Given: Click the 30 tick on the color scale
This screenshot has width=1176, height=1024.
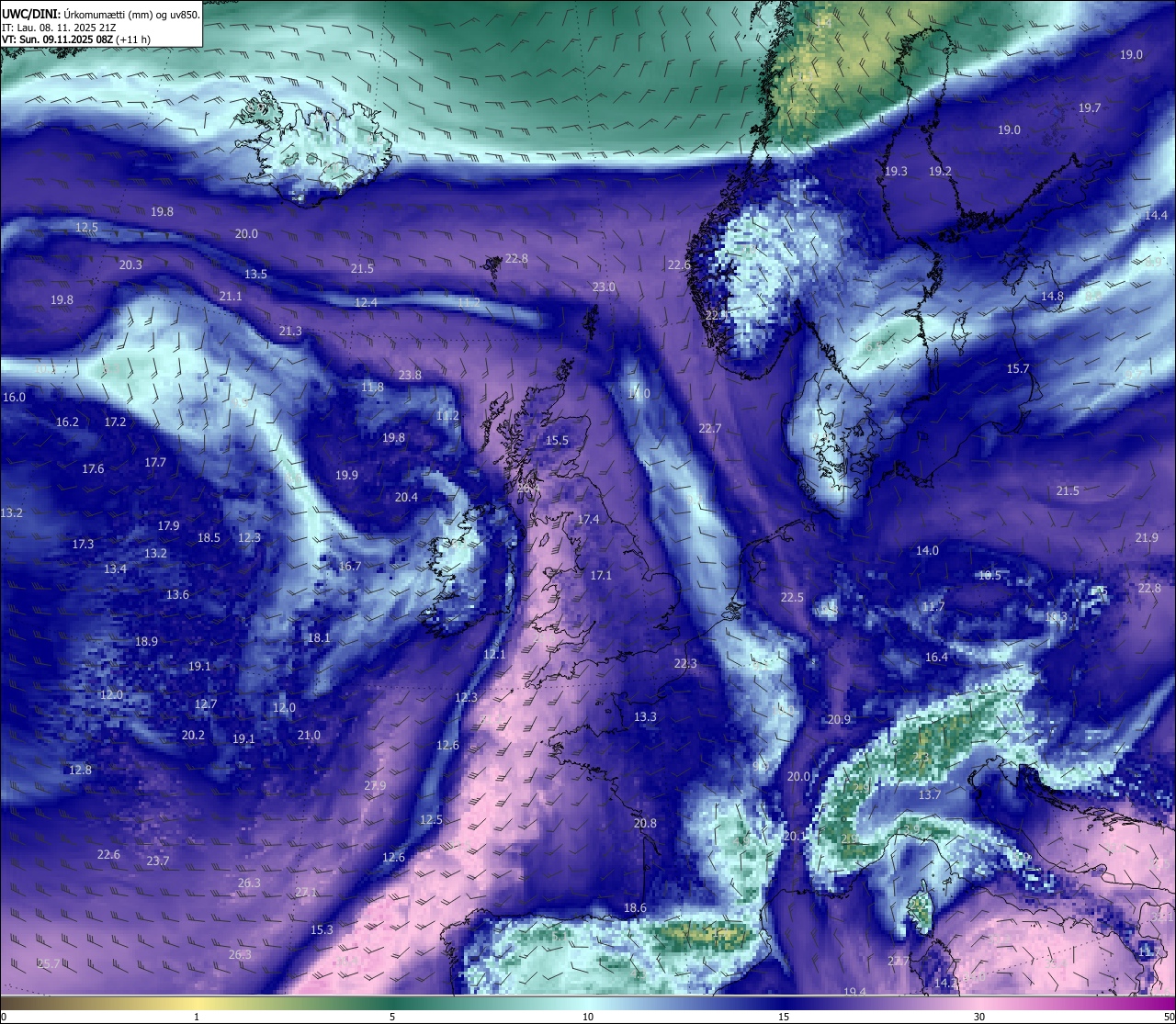Looking at the screenshot, I should tap(979, 1017).
